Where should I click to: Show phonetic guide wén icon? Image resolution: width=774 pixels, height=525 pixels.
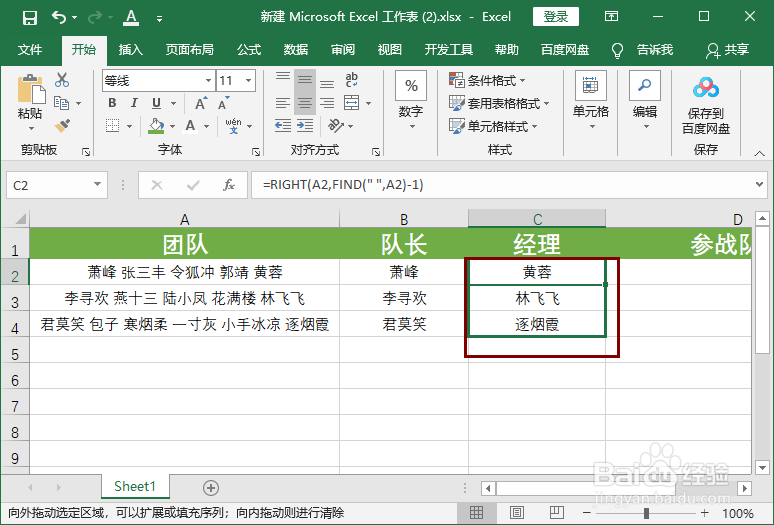(233, 126)
